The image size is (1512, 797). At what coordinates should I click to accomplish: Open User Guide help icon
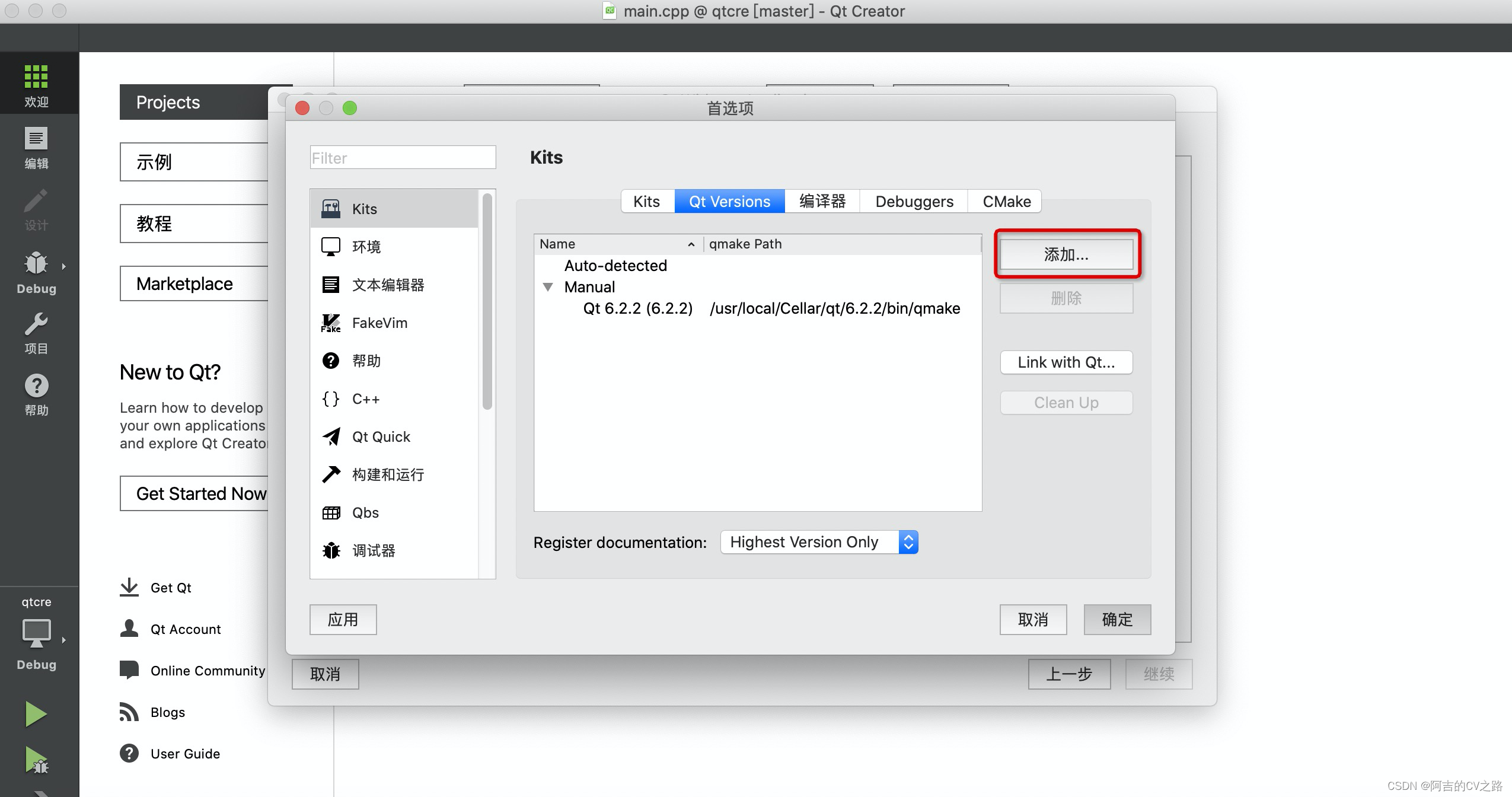click(129, 753)
